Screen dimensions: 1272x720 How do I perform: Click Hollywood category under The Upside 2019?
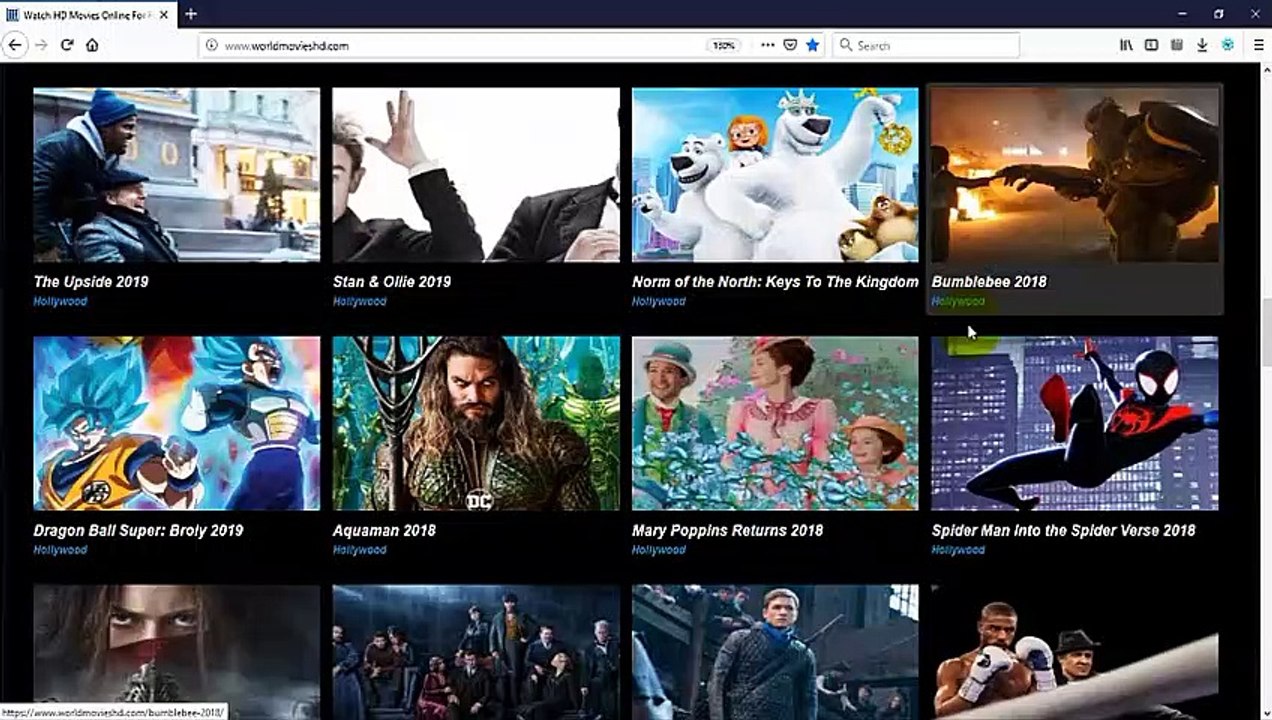coord(60,301)
